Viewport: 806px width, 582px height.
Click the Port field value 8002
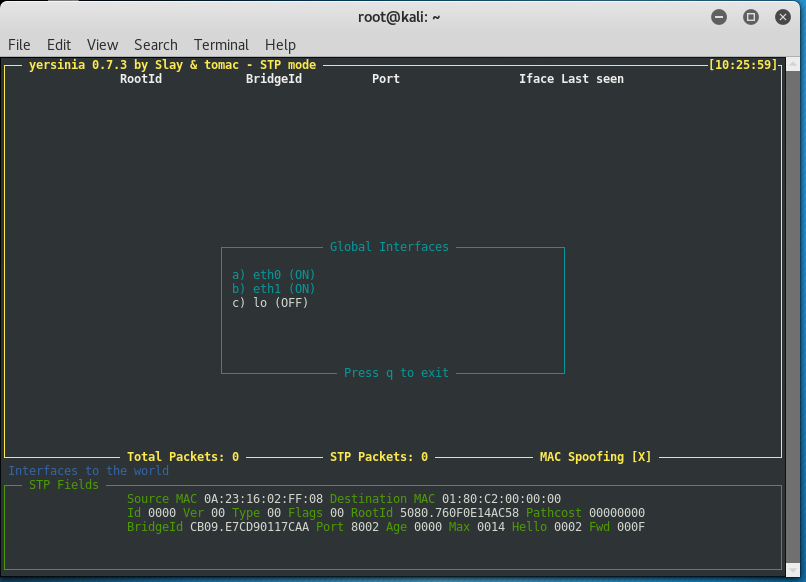click(x=365, y=527)
